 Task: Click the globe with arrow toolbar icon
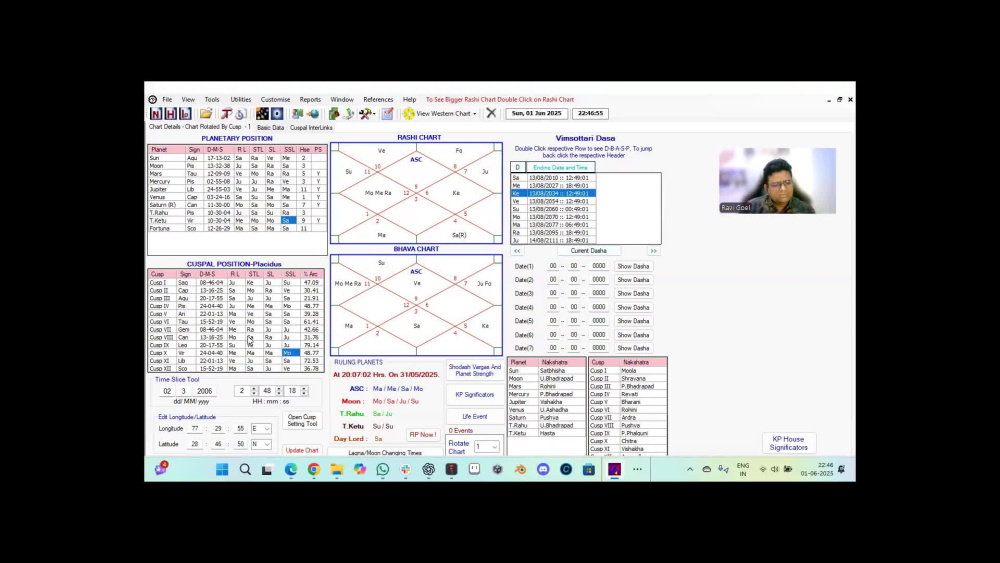[x=312, y=113]
